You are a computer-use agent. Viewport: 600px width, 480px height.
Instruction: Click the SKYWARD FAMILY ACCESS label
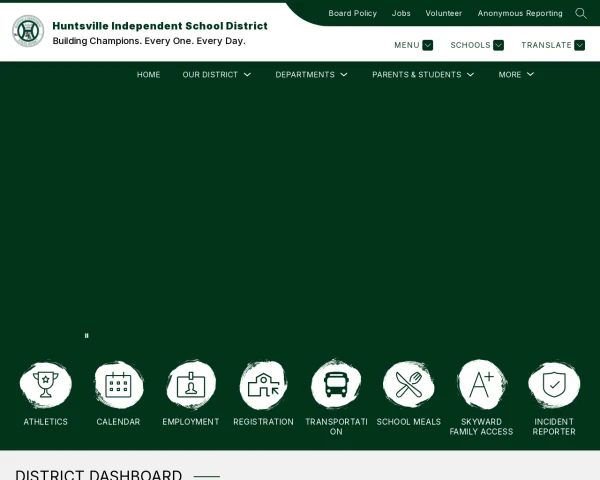click(x=481, y=426)
